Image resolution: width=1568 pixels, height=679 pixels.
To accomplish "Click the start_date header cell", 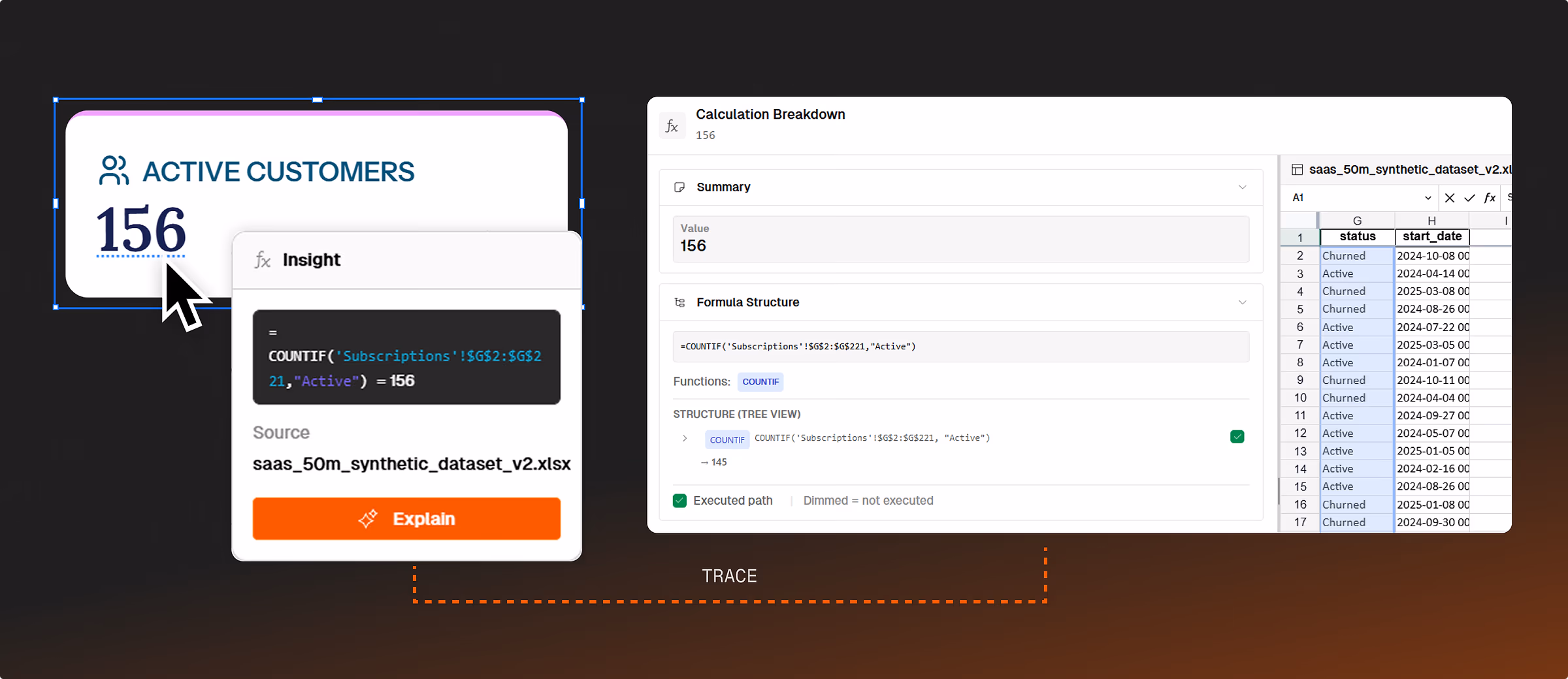I will tap(1432, 236).
